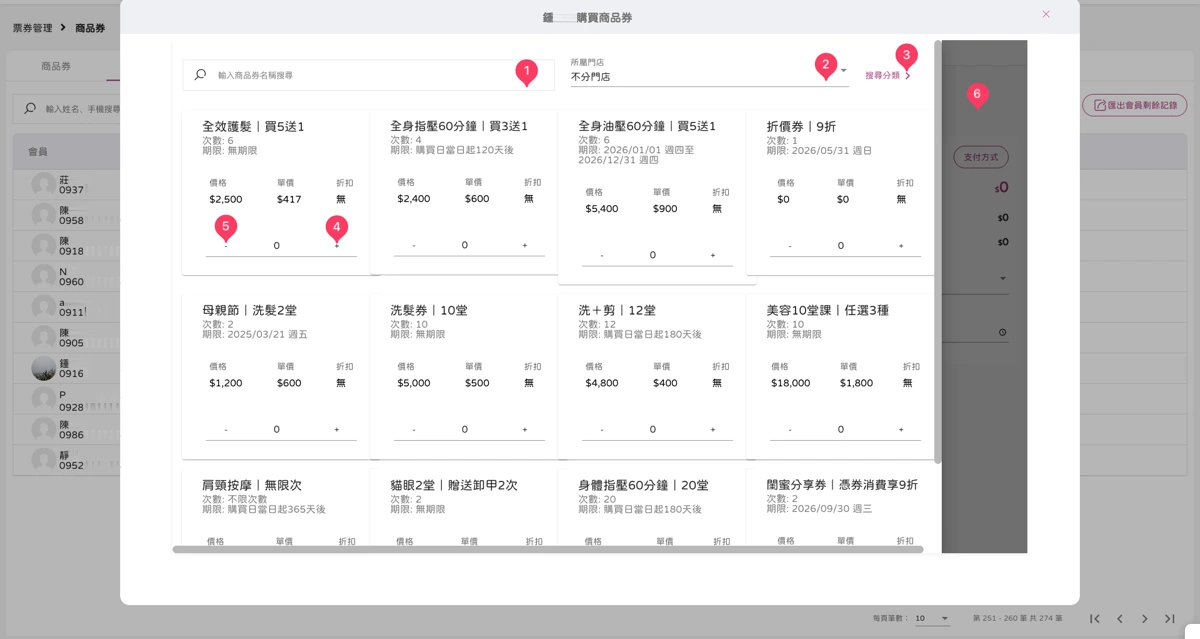Click the clock icon in payment panel
The width and height of the screenshot is (1200, 639).
pyautogui.click(x=1003, y=333)
